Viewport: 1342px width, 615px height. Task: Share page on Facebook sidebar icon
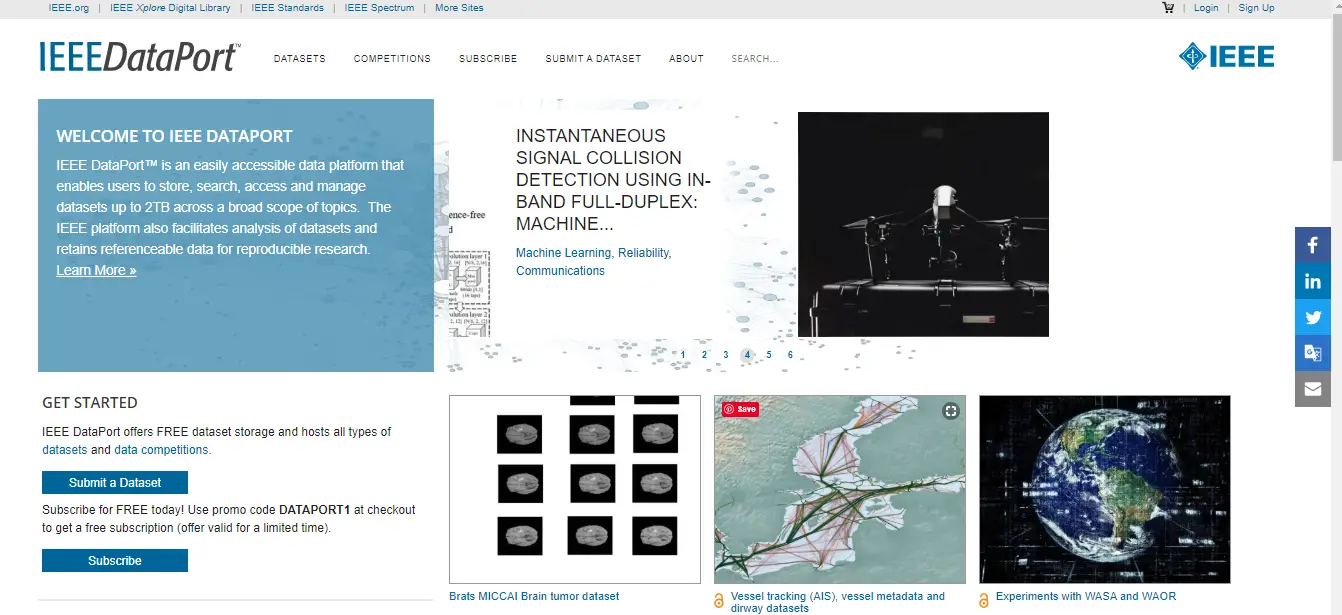(x=1313, y=245)
